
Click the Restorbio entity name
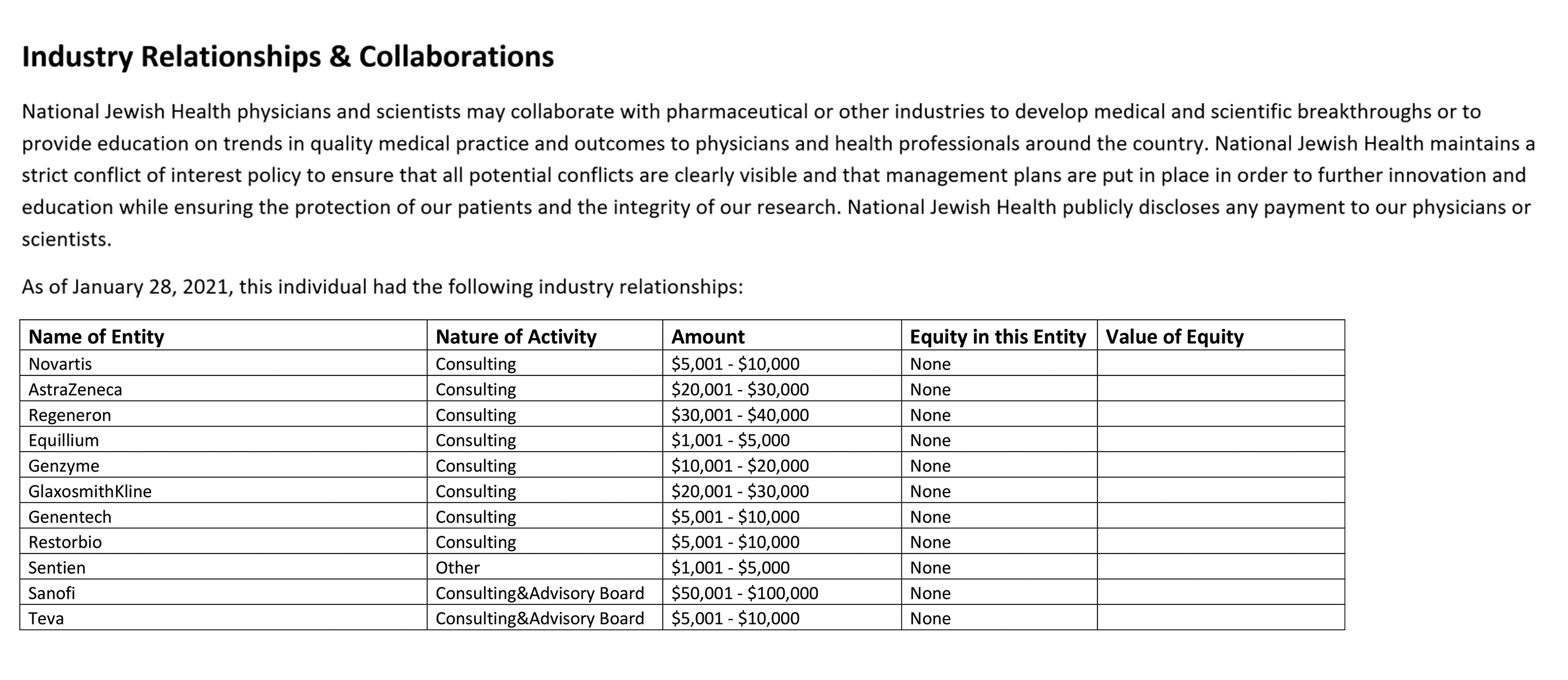[x=65, y=541]
